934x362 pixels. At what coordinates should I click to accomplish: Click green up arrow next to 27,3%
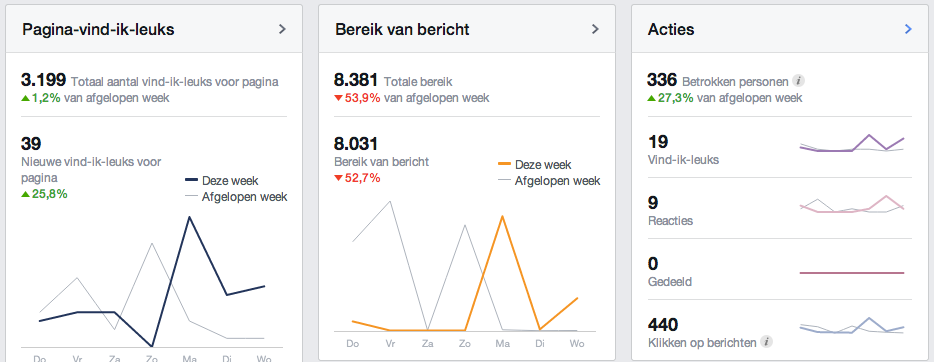tap(652, 98)
